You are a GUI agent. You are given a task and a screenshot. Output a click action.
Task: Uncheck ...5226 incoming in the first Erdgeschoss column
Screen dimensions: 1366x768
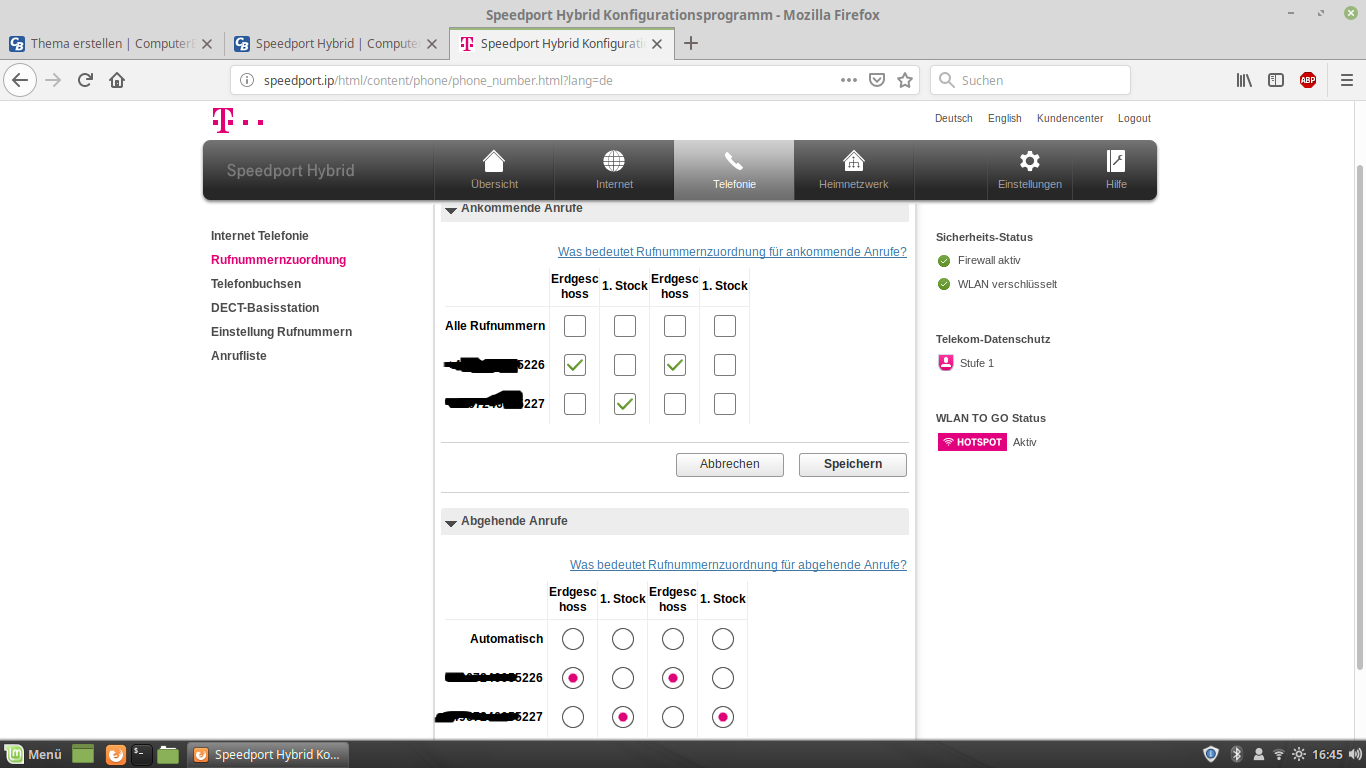575,365
